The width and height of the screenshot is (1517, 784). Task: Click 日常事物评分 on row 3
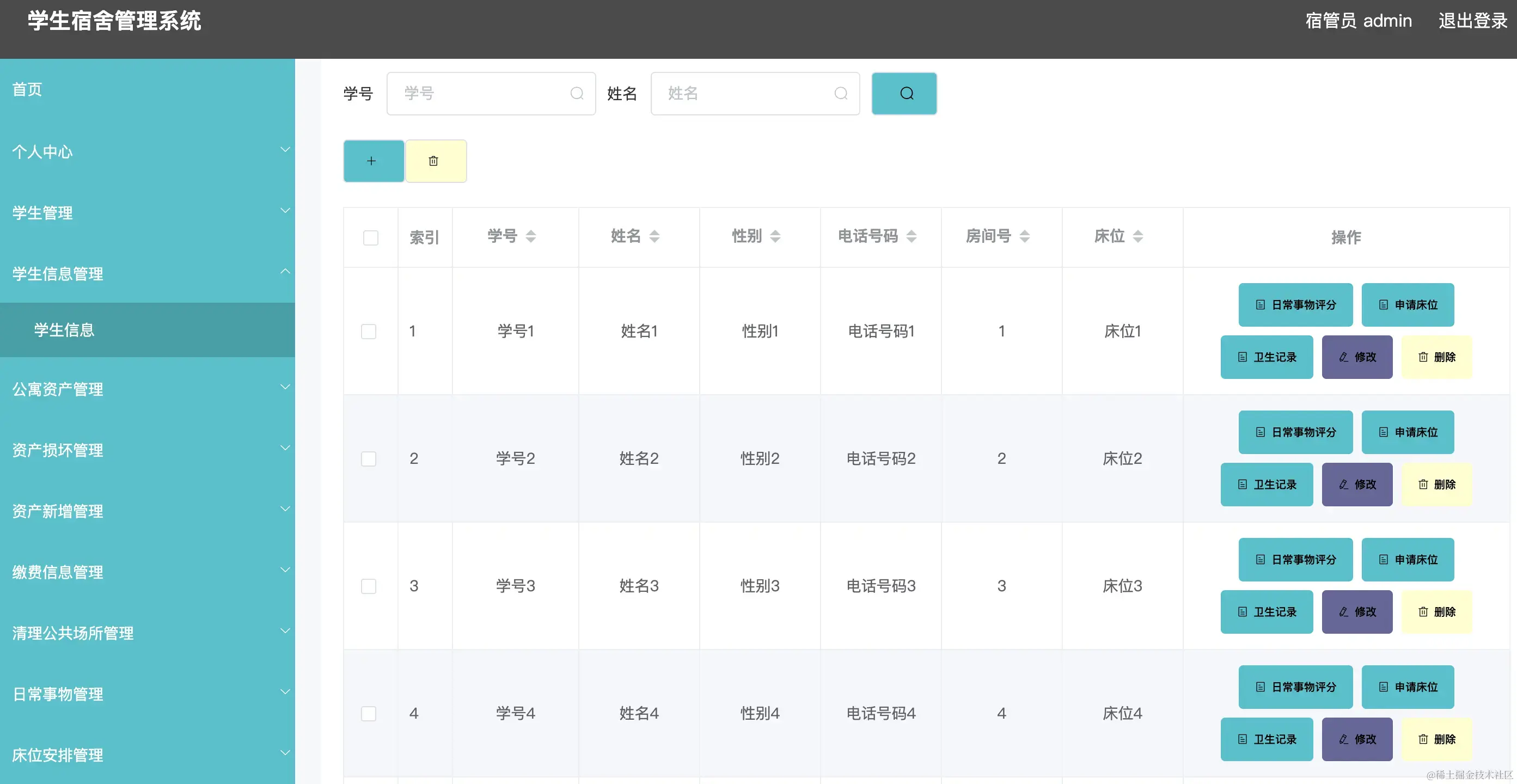[x=1295, y=559]
